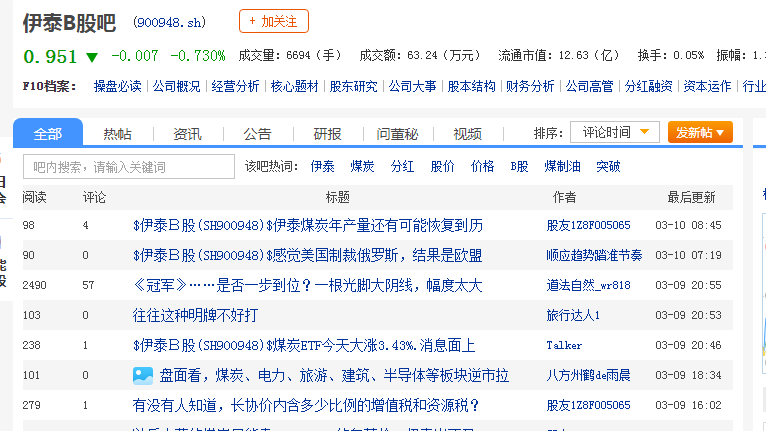Open the 公告 tab
The image size is (766, 431).
click(x=257, y=134)
